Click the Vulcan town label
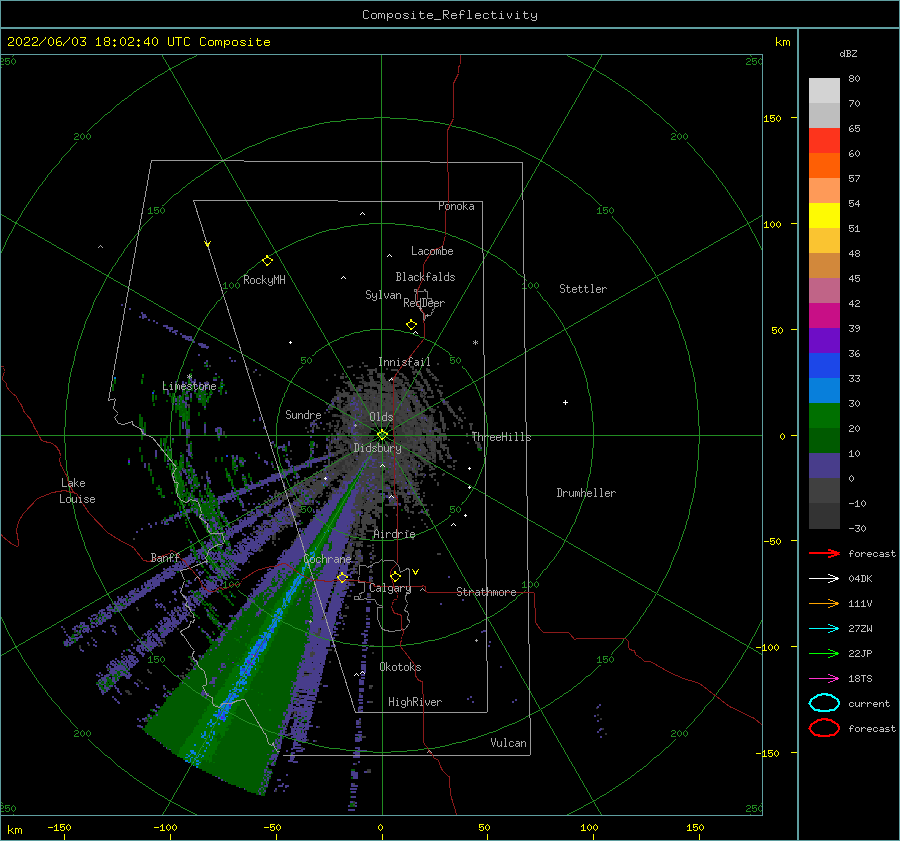The height and width of the screenshot is (841, 900). pyautogui.click(x=508, y=743)
